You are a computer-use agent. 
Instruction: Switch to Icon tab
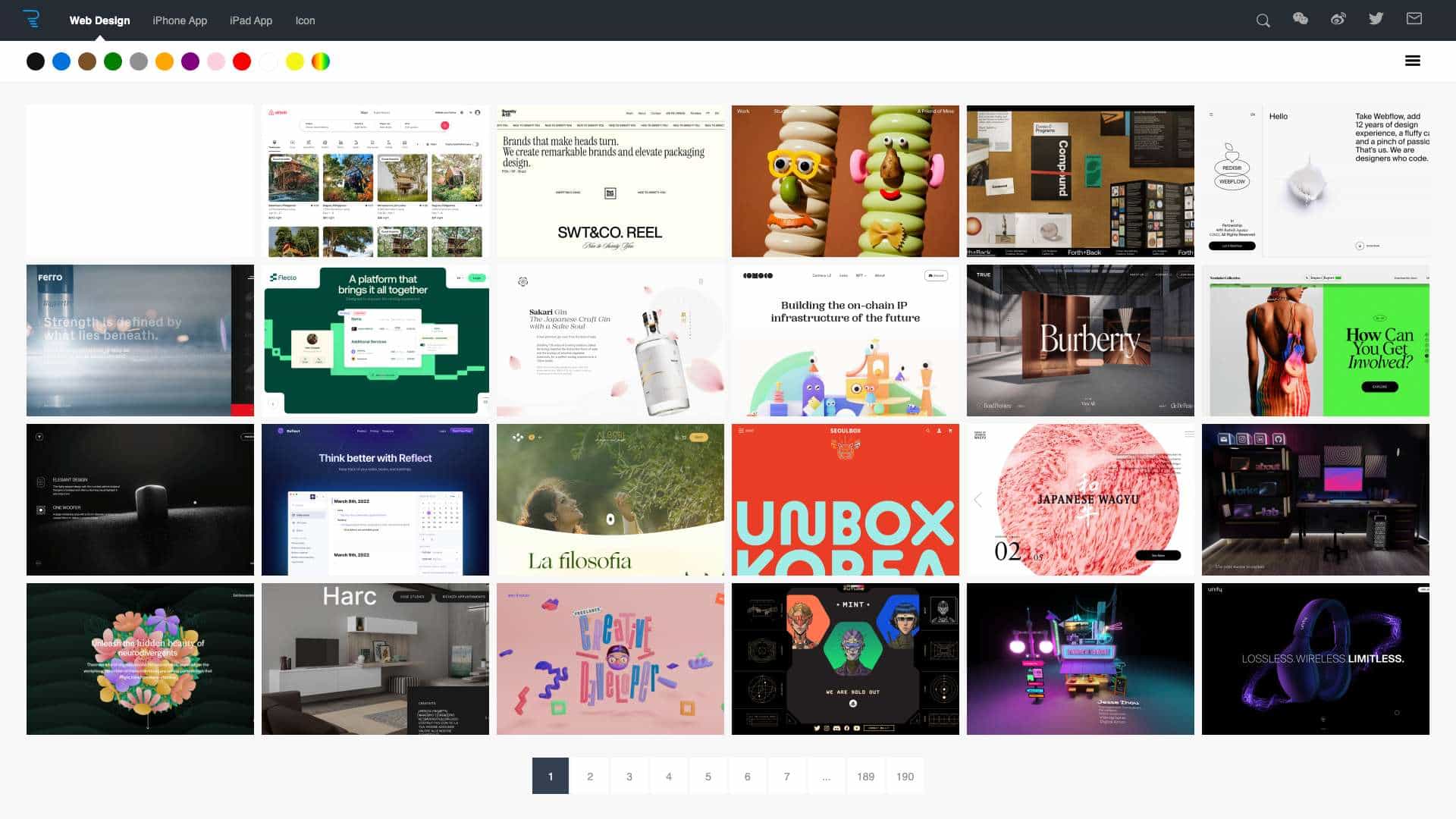(305, 20)
